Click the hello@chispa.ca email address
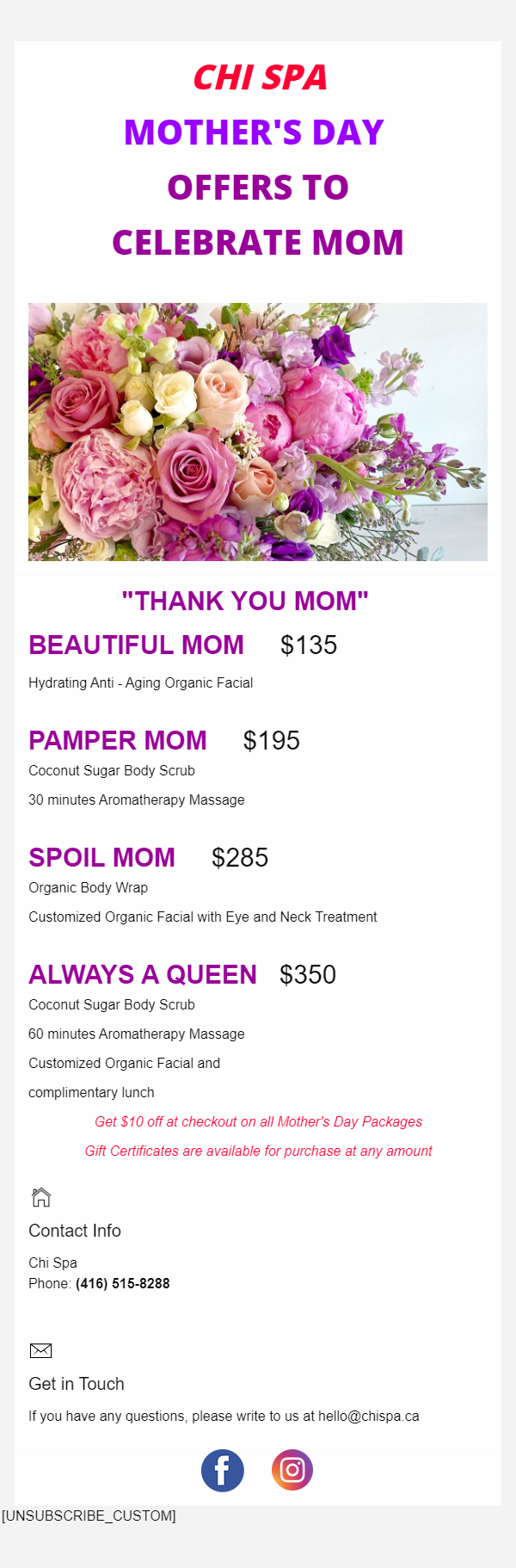Viewport: 516px width, 1568px height. coord(369,1417)
